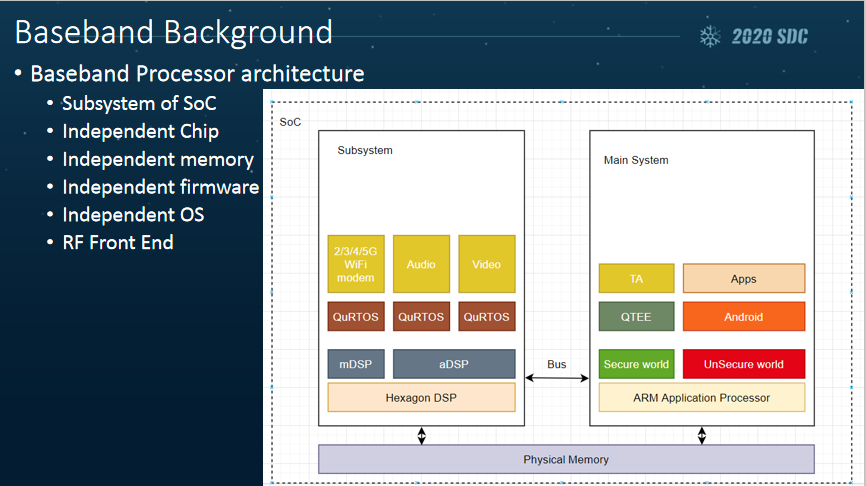Viewport: 866px width, 486px height.
Task: Click the Apps block
Action: pos(743,279)
